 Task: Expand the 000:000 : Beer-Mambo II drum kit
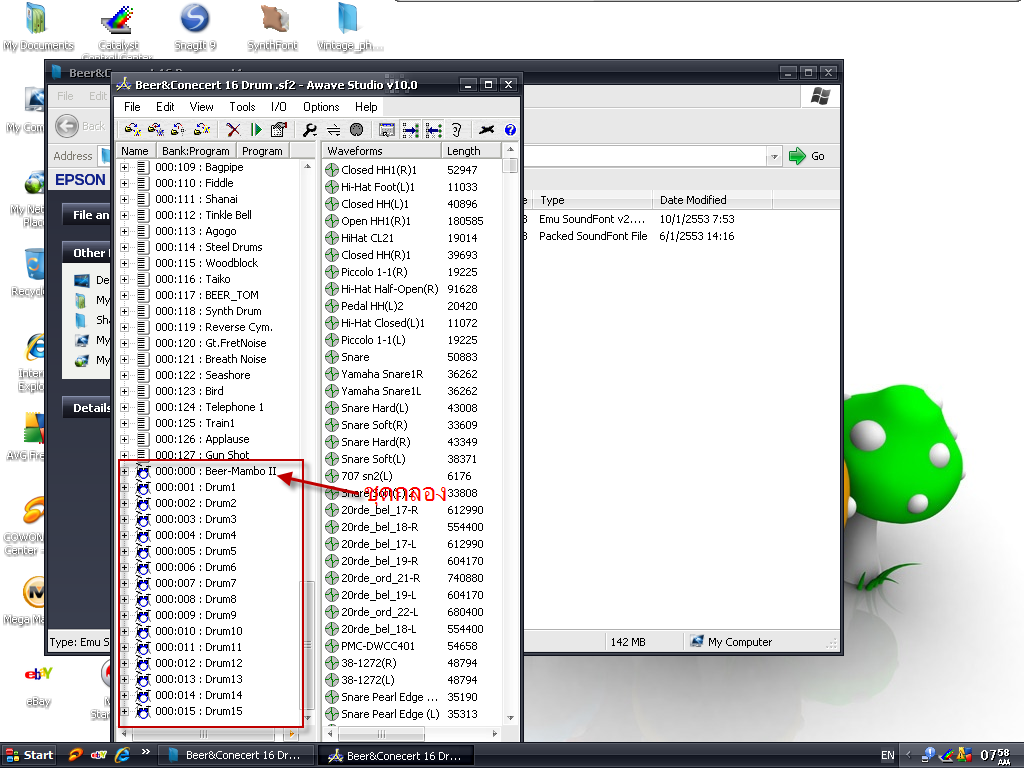(124, 472)
